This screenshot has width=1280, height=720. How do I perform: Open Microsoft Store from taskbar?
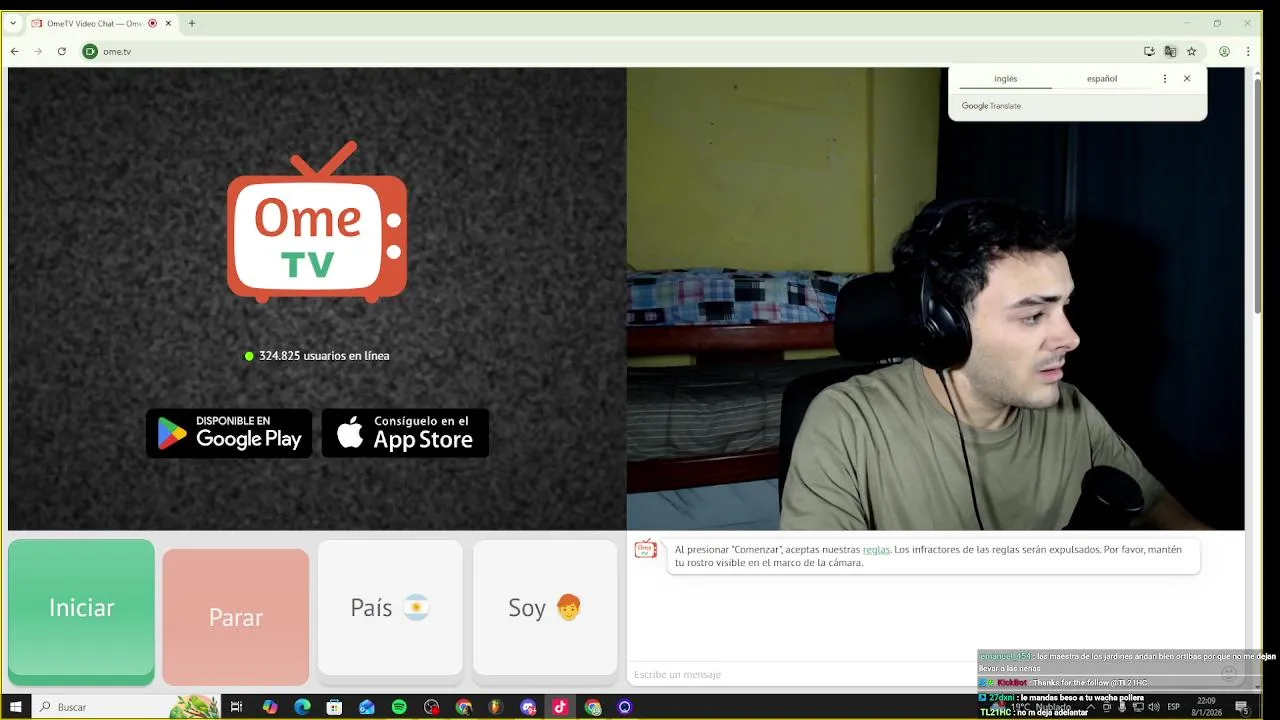coord(334,707)
